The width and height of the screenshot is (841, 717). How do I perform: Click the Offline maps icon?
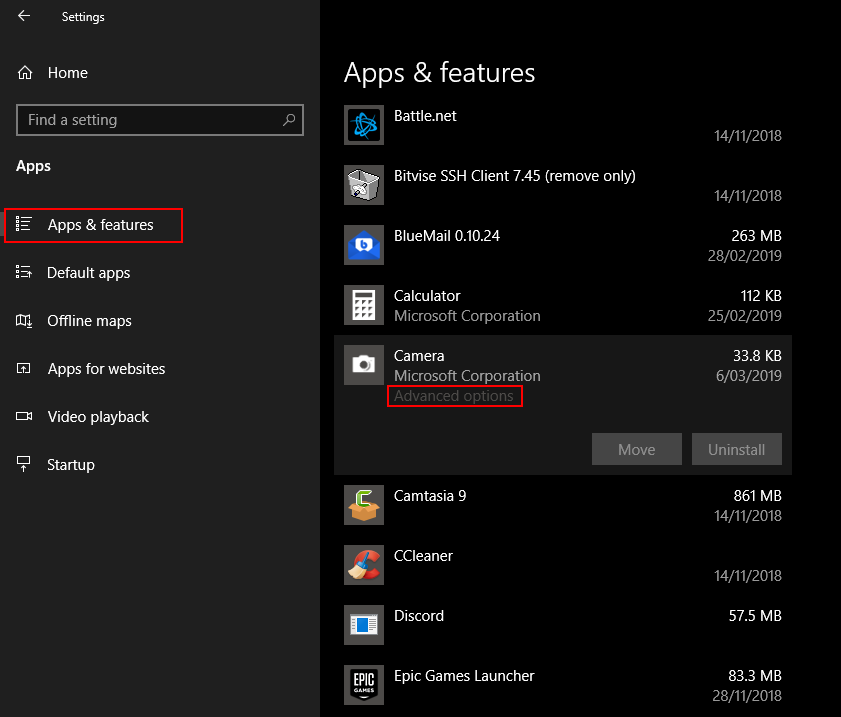[24, 321]
